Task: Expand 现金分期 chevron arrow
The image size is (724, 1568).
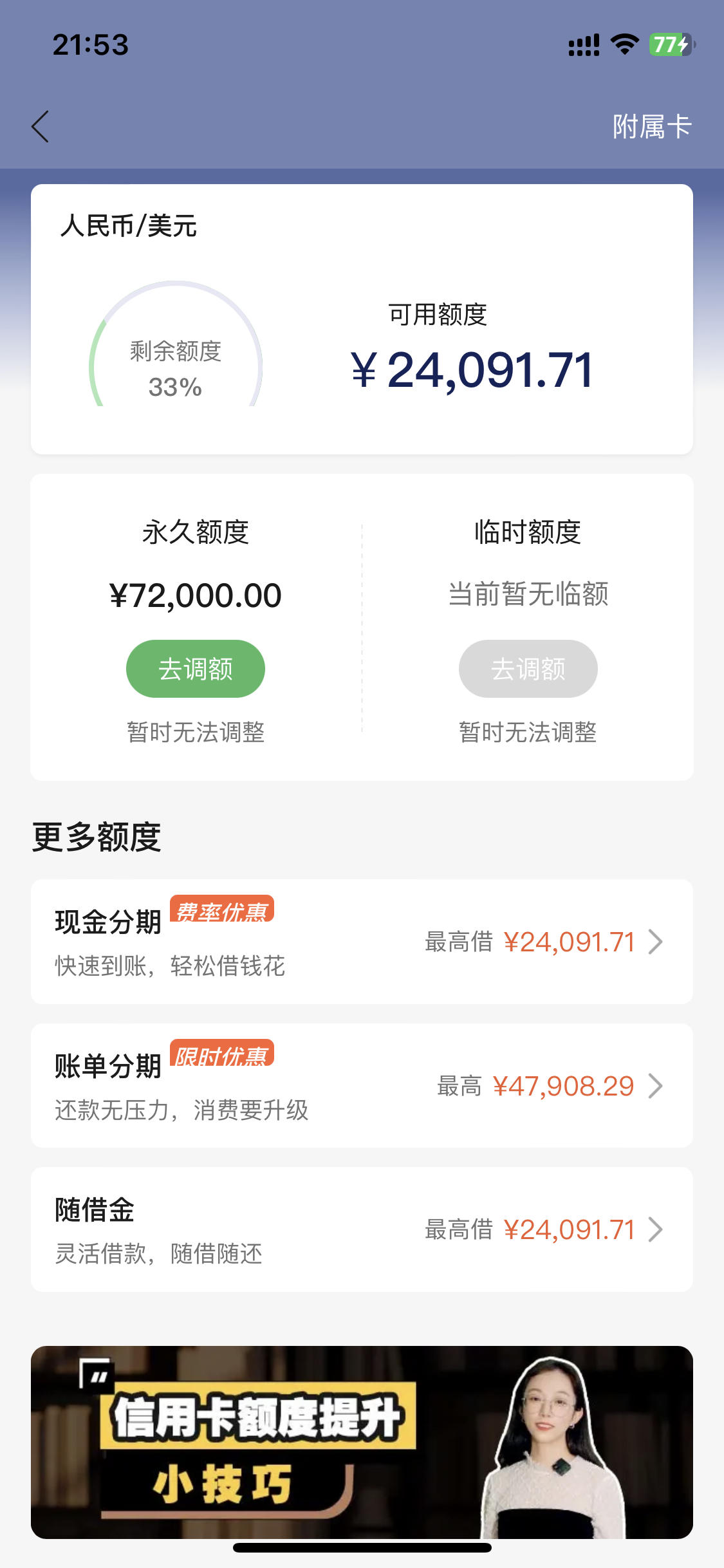Action: pyautogui.click(x=655, y=942)
